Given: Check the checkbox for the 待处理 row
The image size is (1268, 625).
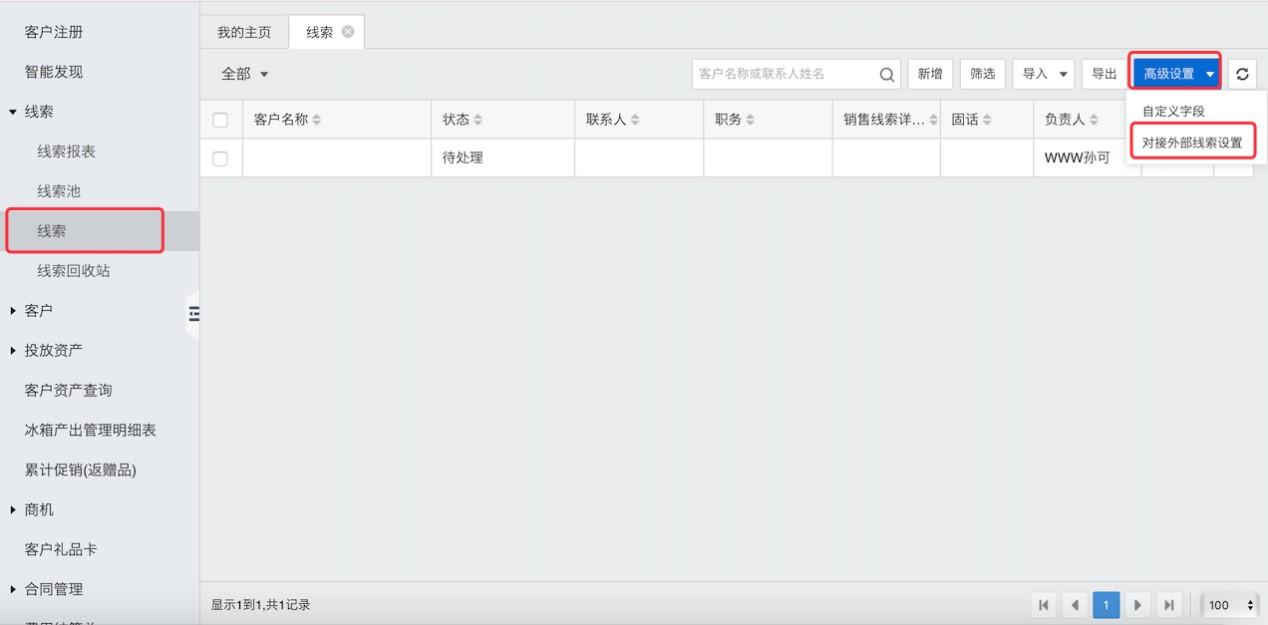Looking at the screenshot, I should pos(221,158).
